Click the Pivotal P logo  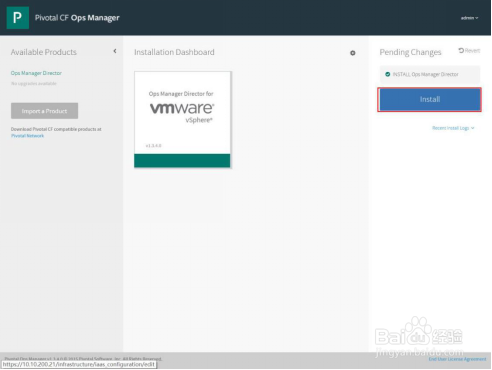click(x=18, y=18)
